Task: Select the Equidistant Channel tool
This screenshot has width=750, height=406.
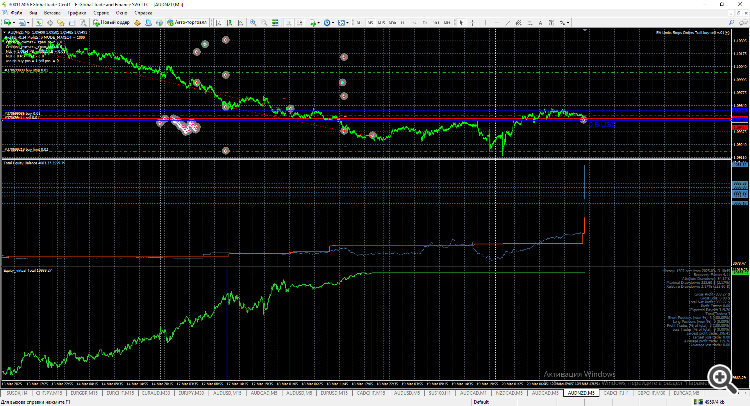Action: click(x=518, y=22)
